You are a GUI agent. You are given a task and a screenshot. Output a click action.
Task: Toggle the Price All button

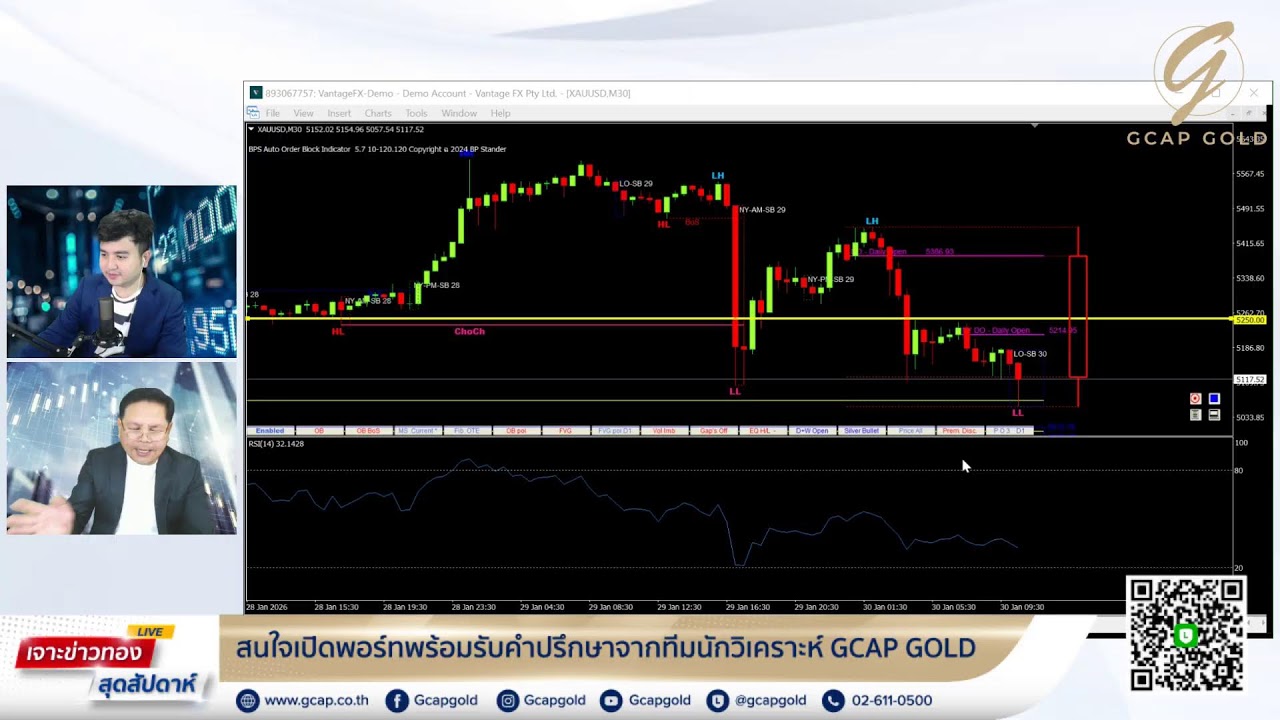(910, 431)
